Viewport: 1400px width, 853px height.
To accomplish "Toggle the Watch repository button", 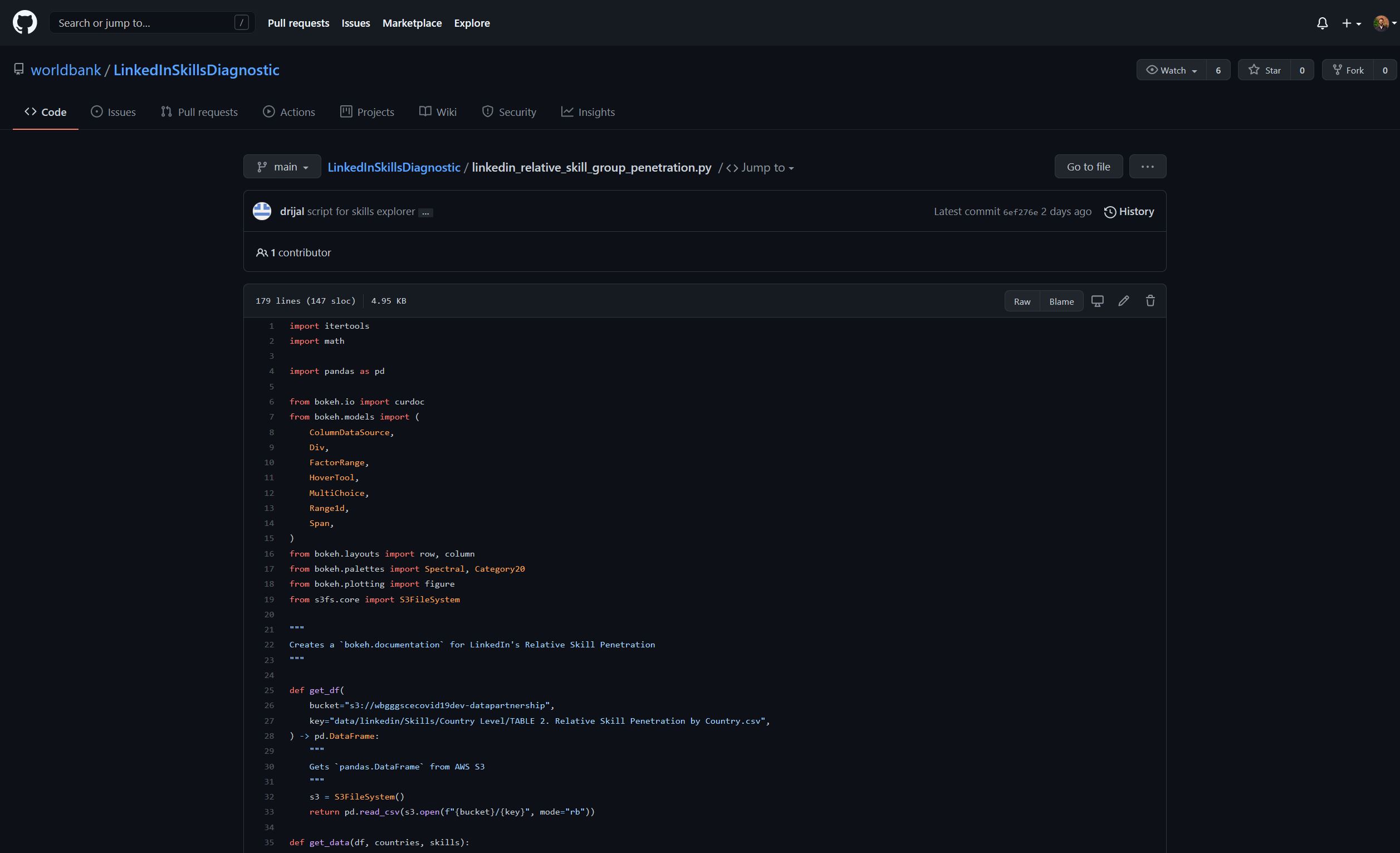I will [x=1172, y=70].
